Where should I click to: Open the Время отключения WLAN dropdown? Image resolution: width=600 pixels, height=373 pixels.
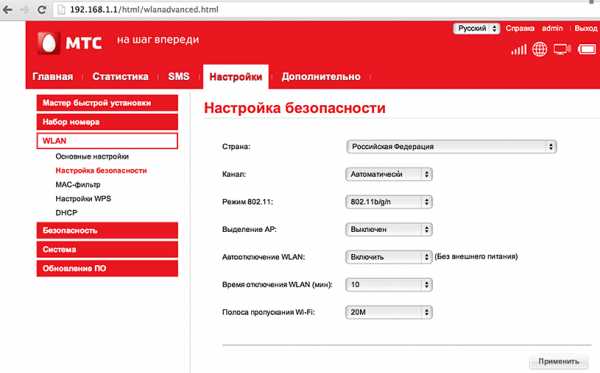pyautogui.click(x=389, y=284)
